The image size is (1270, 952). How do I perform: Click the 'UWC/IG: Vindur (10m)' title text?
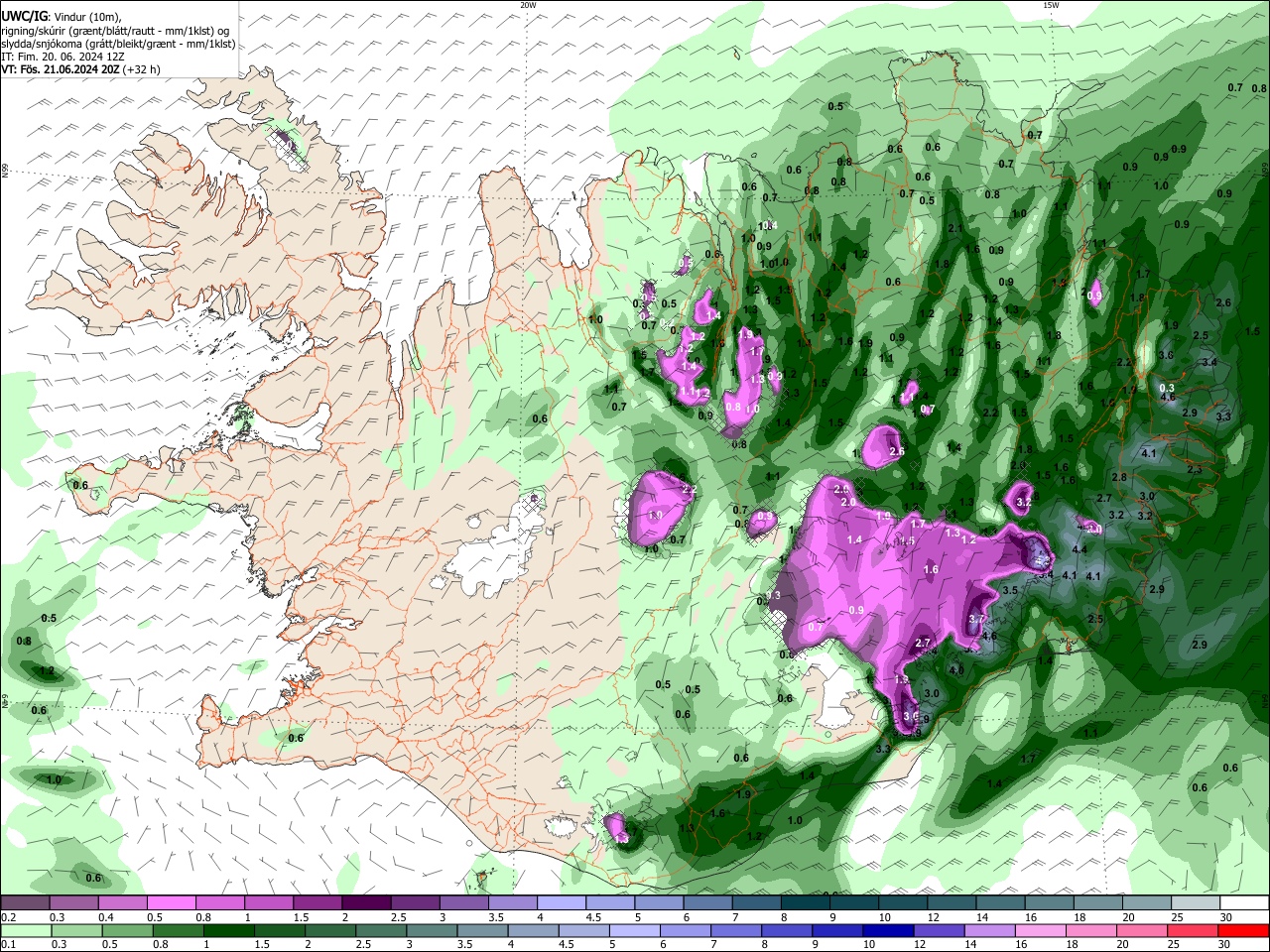click(61, 17)
